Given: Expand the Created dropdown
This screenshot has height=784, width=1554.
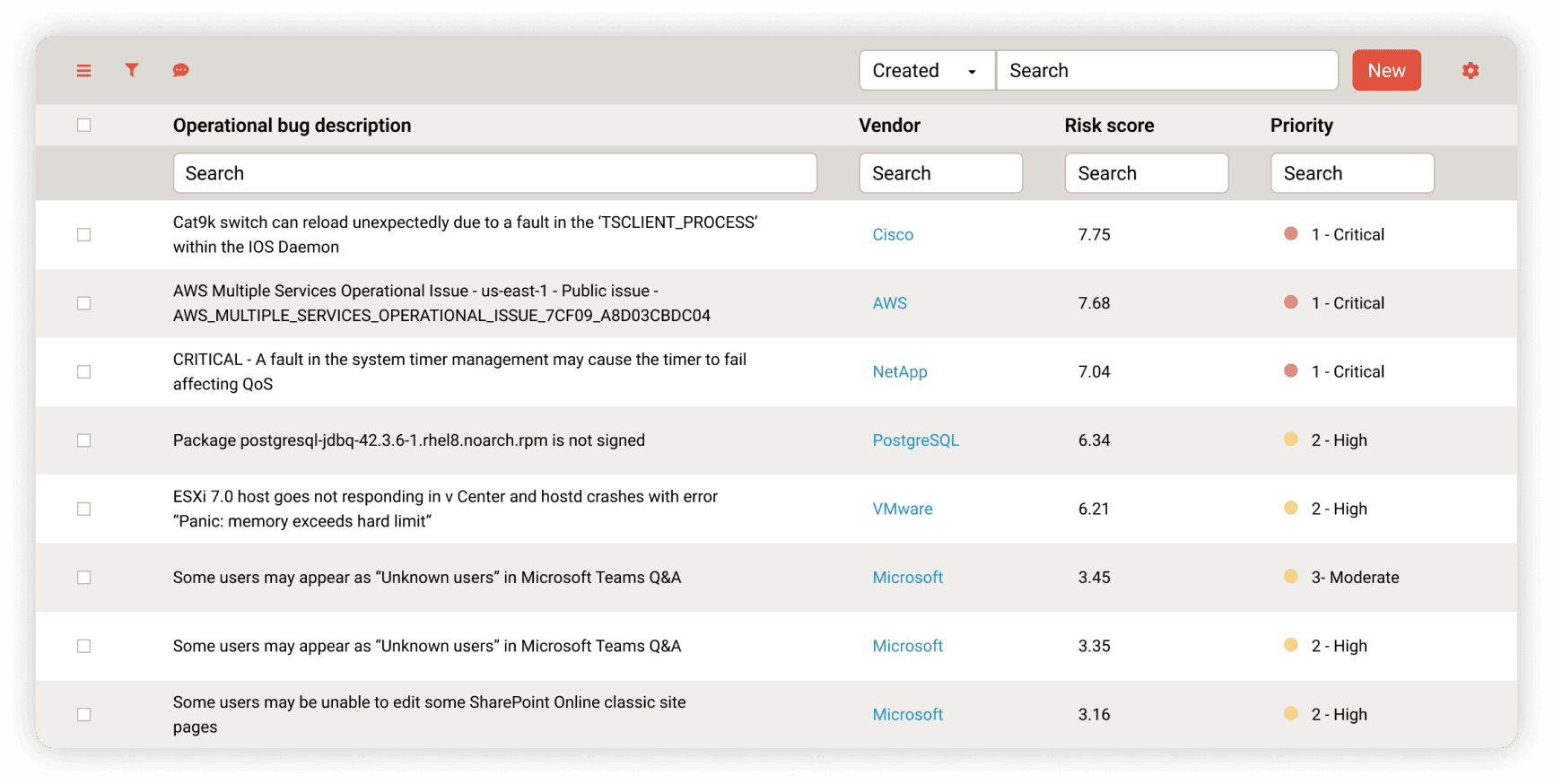Looking at the screenshot, I should click(x=927, y=70).
